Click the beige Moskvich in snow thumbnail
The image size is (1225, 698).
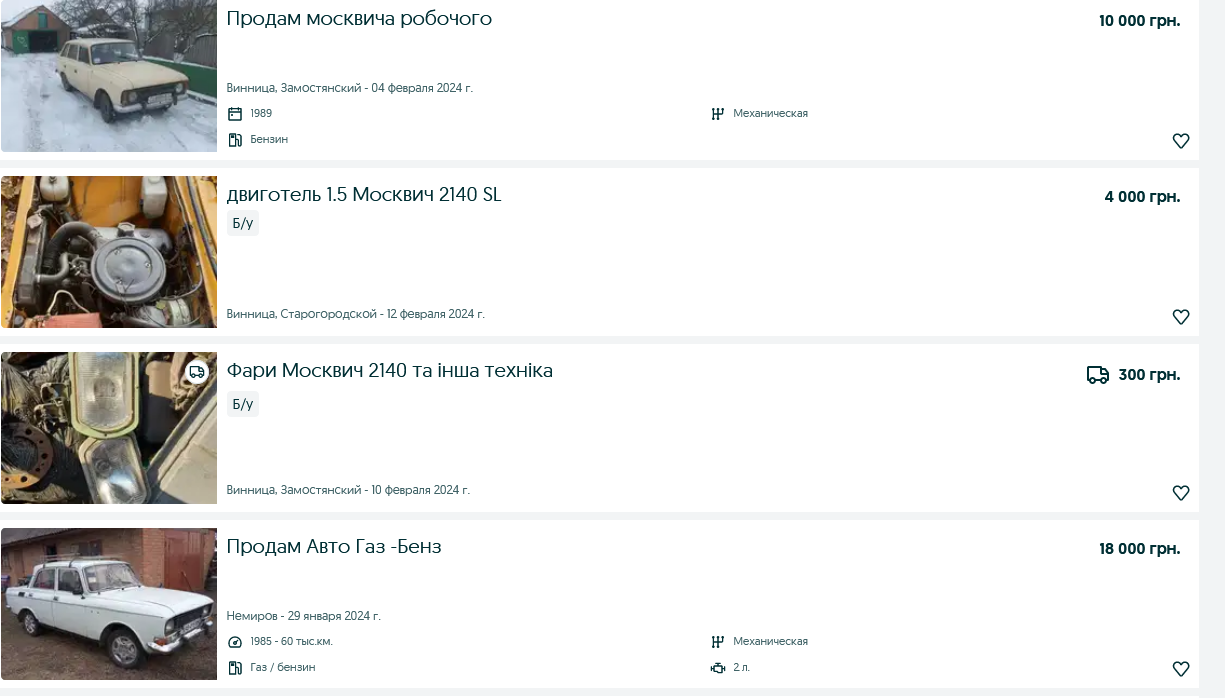click(108, 76)
